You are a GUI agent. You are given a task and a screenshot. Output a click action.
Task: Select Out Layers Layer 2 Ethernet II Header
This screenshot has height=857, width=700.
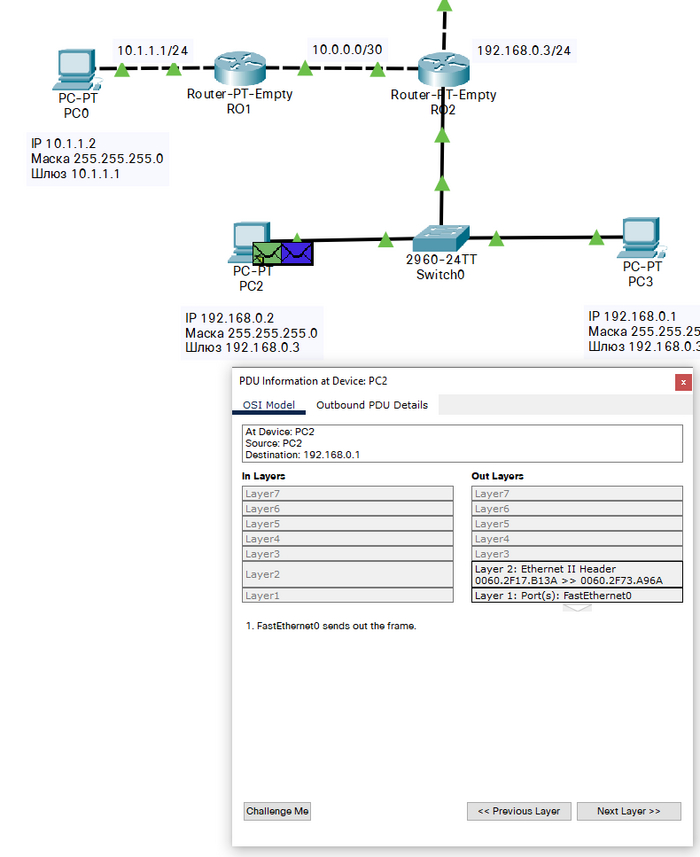pyautogui.click(x=576, y=574)
